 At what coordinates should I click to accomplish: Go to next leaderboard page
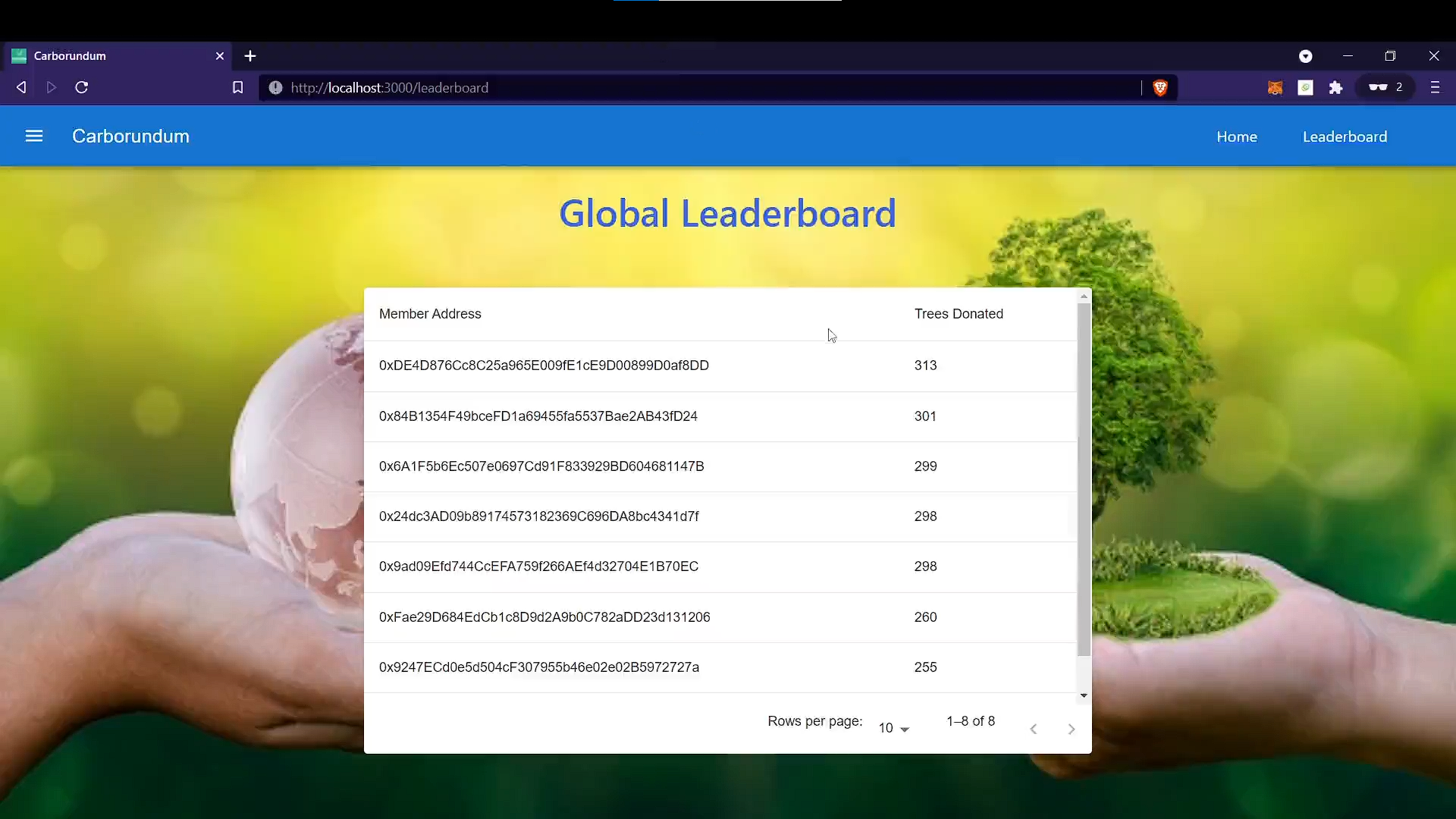(x=1071, y=729)
